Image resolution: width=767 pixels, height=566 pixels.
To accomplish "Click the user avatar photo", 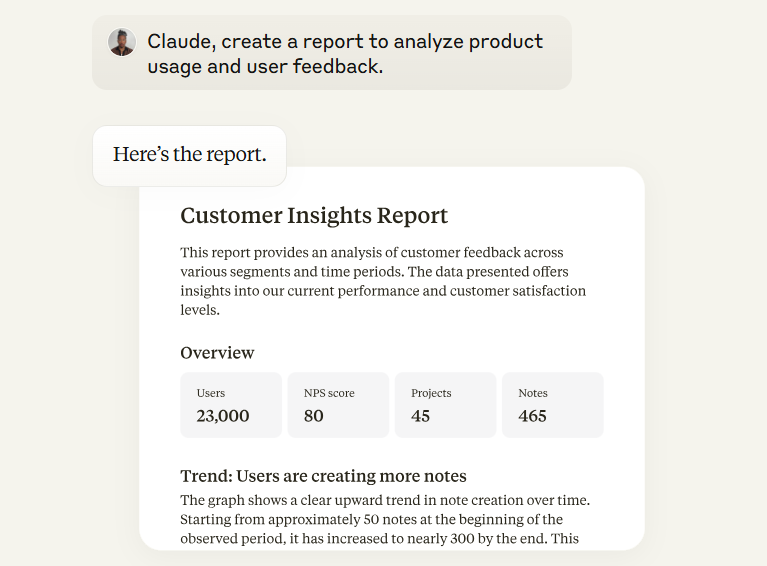I will pos(122,42).
